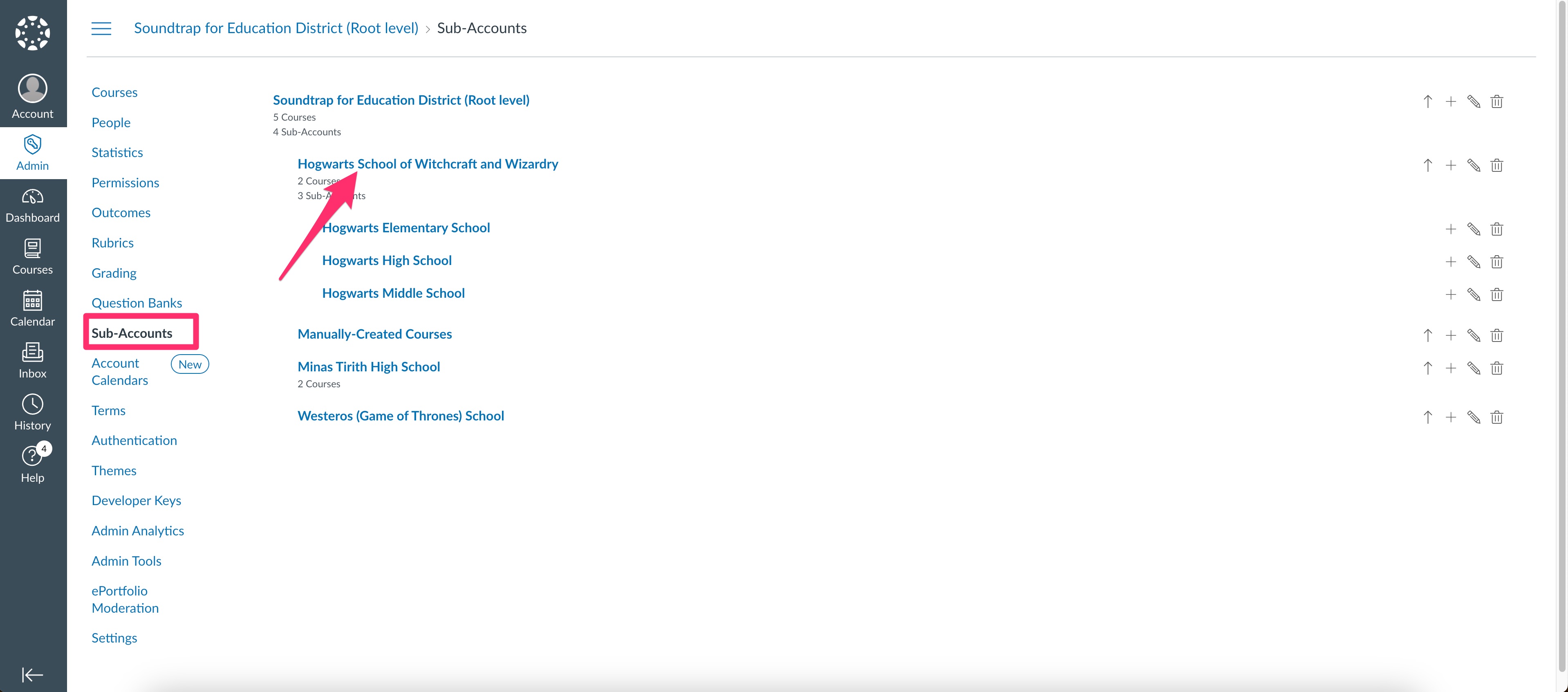This screenshot has width=1568, height=692.
Task: Collapse the left sidebar
Action: coord(32,674)
